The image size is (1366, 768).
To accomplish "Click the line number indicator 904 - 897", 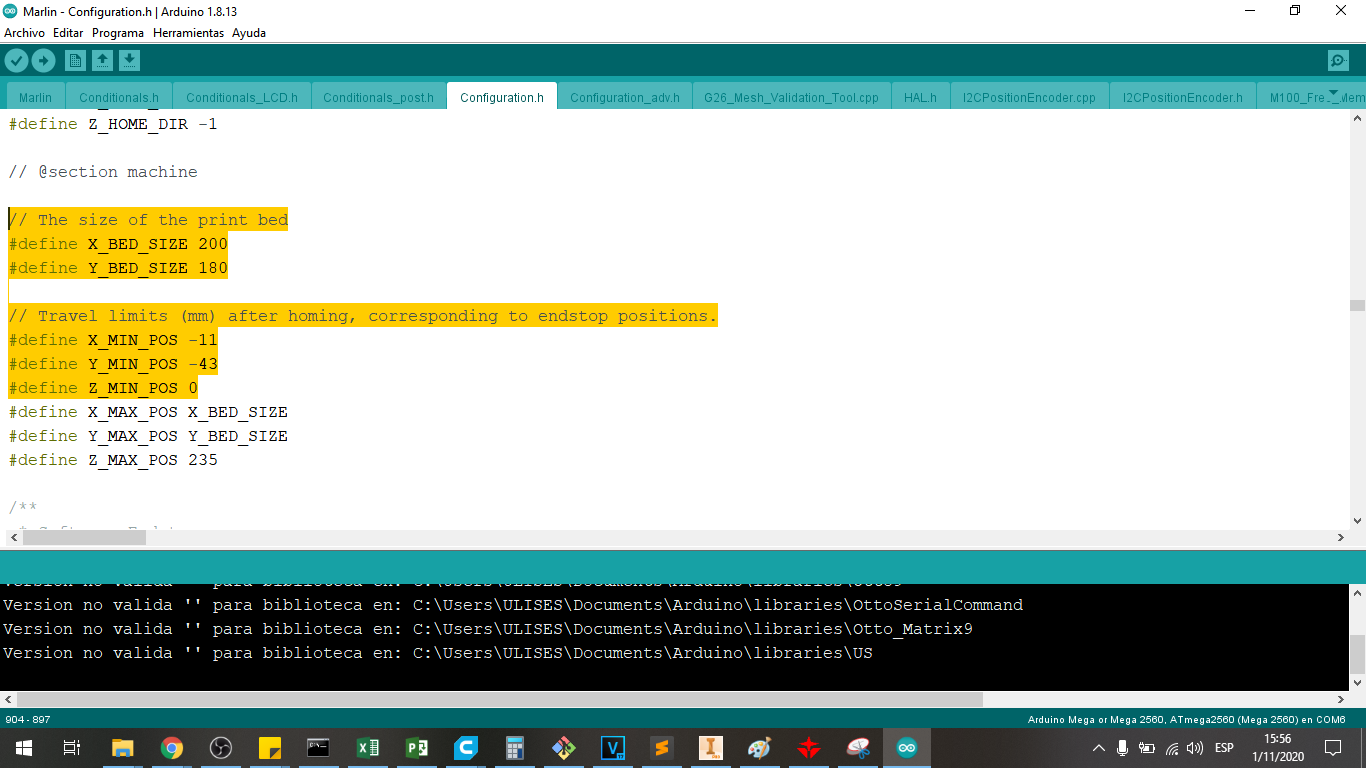I will tap(28, 720).
